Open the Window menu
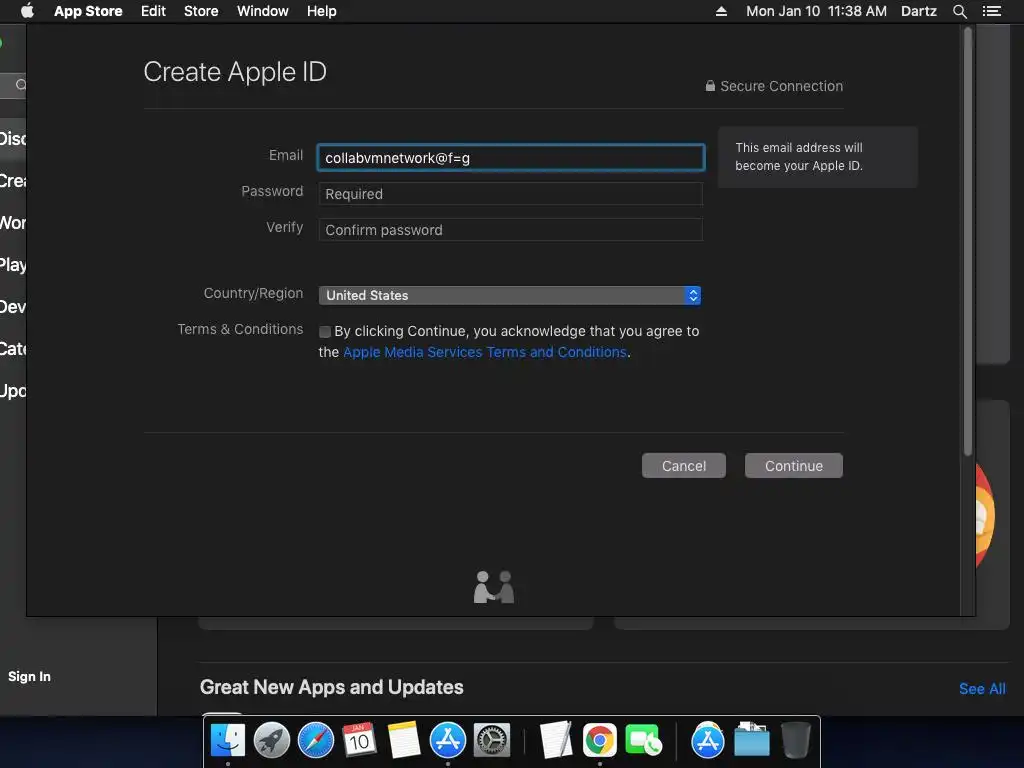 tap(263, 11)
